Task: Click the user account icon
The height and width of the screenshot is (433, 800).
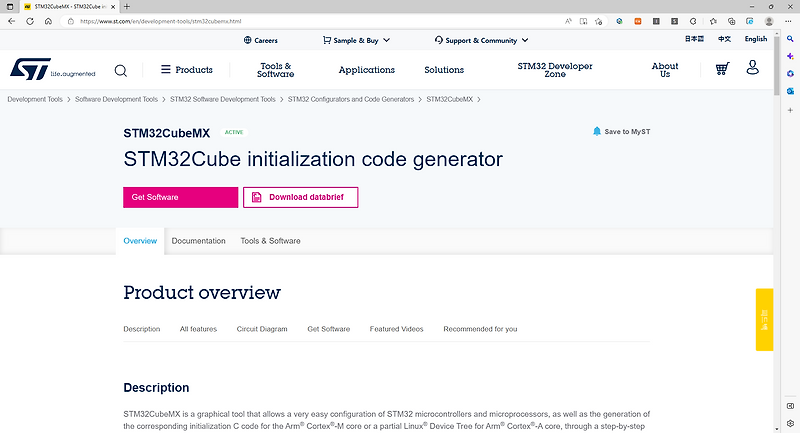Action: [x=753, y=68]
